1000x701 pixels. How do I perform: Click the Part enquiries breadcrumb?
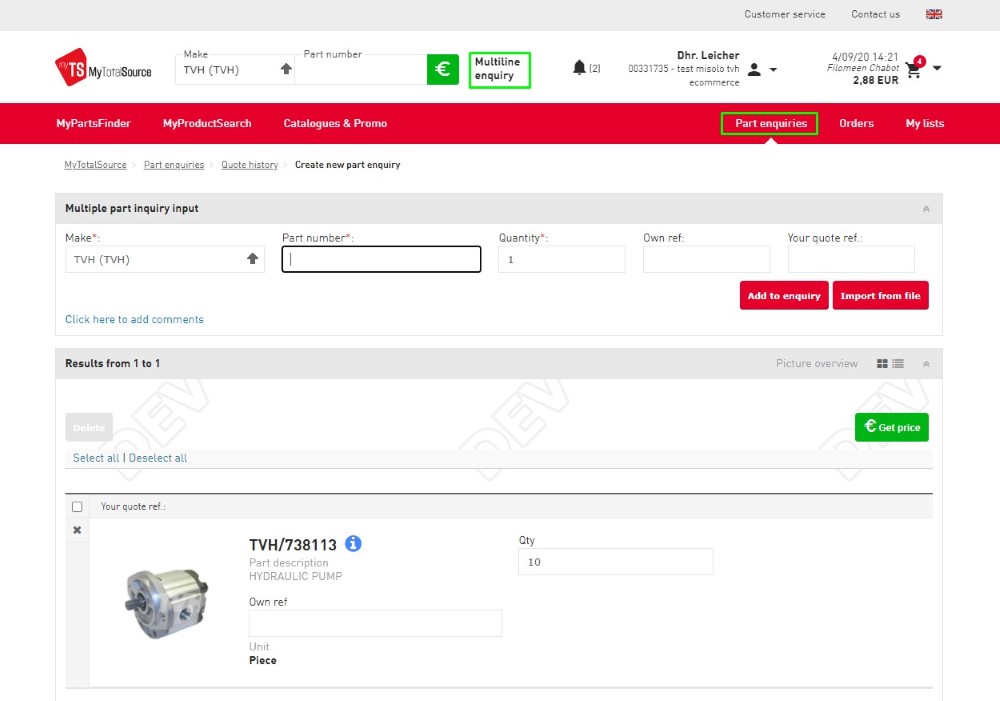pyautogui.click(x=173, y=165)
